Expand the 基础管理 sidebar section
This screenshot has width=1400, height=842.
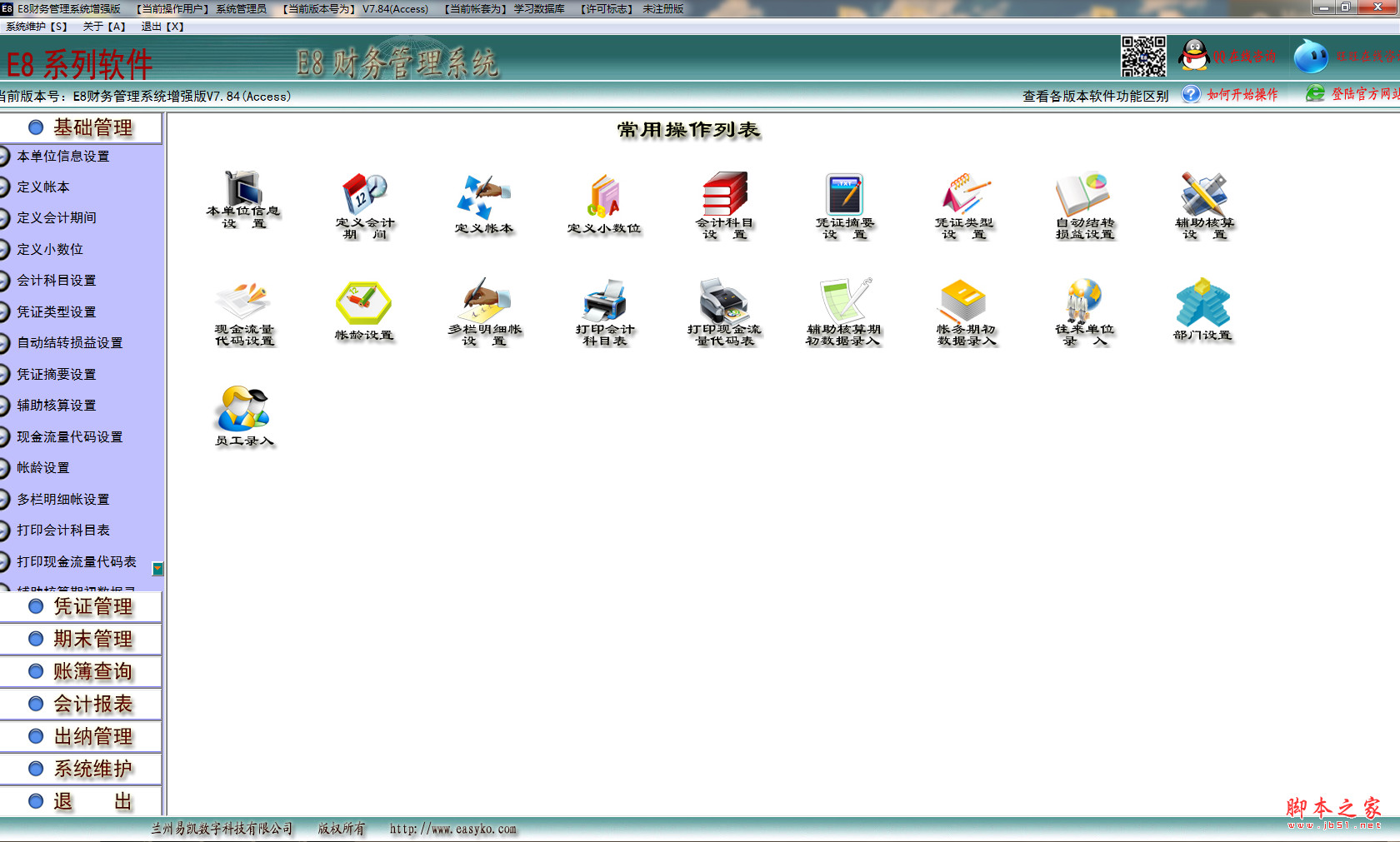click(81, 127)
